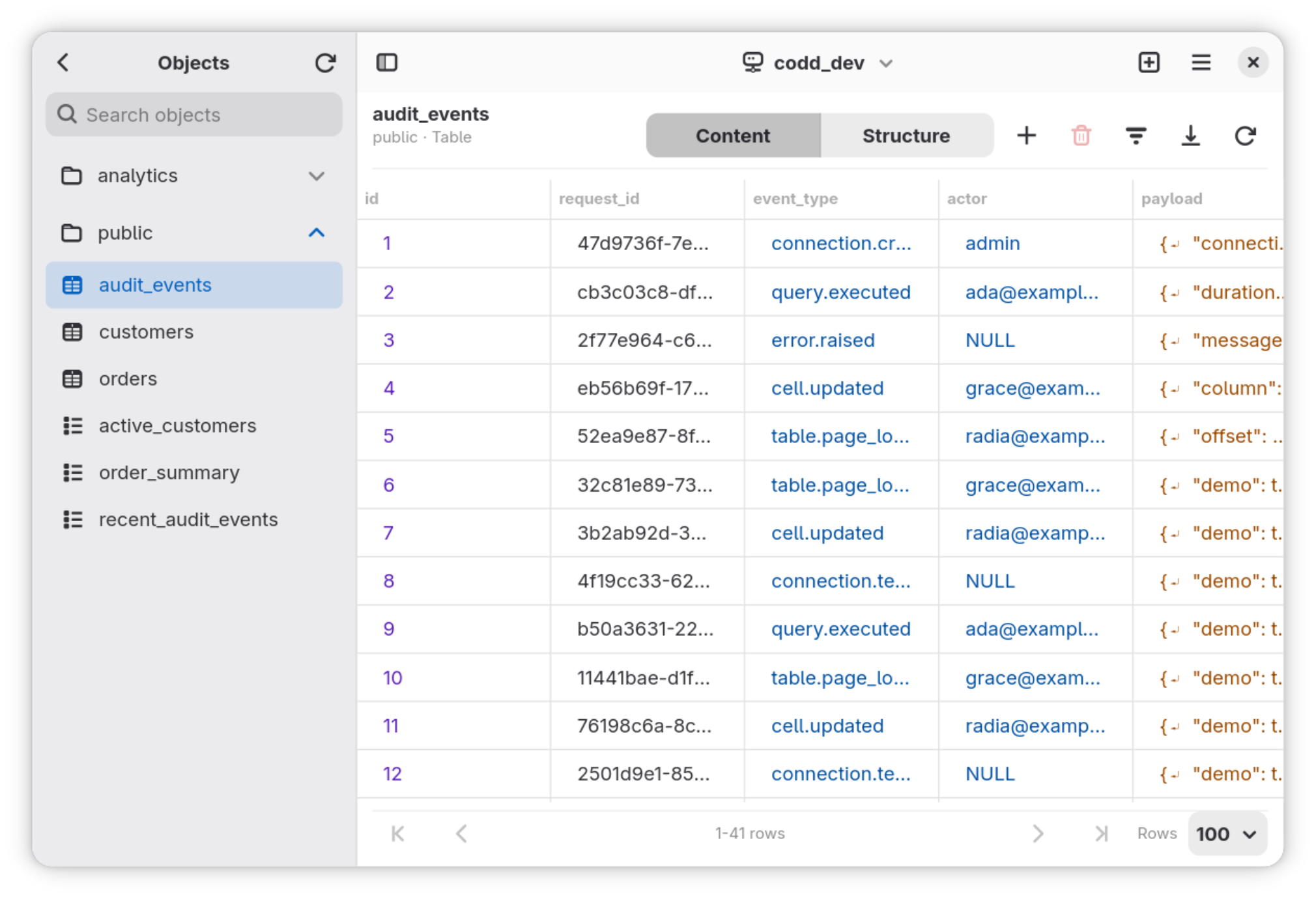Select the Content tab
The width and height of the screenshot is (1316, 899).
(733, 136)
